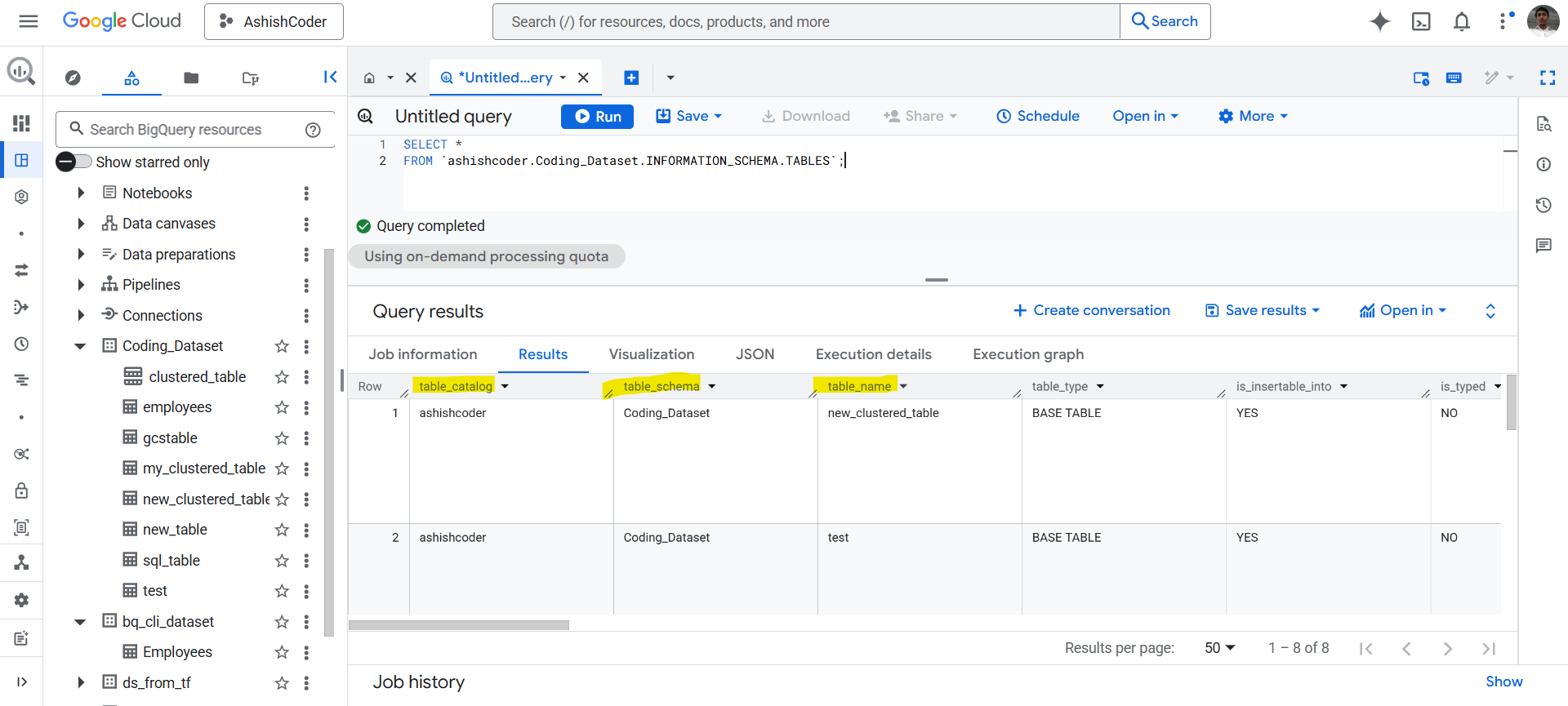Open comments icon in right rail
Image resolution: width=1568 pixels, height=706 pixels.
pos(1543,246)
